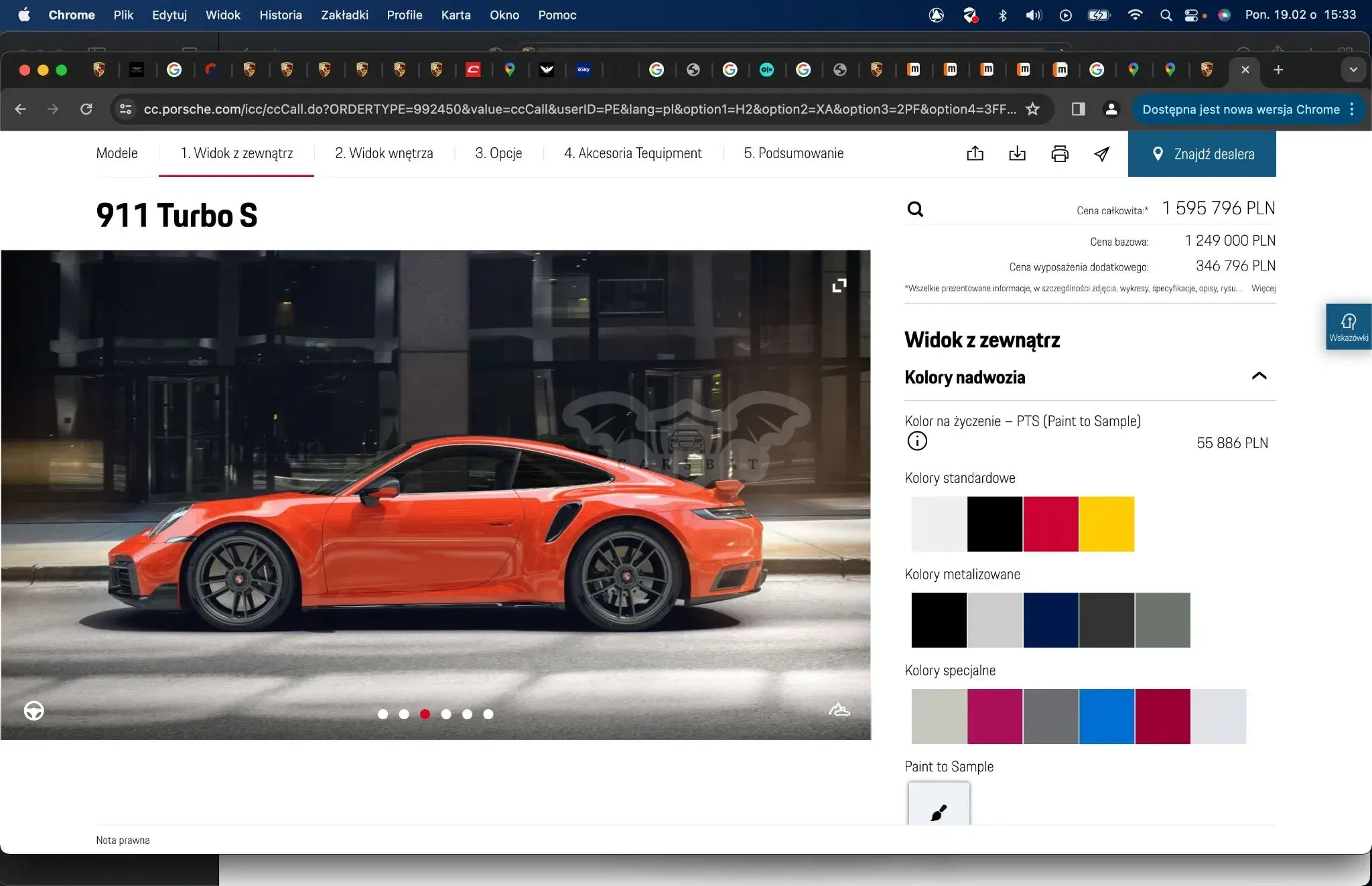Click the Chrome profile avatar icon
Image resolution: width=1372 pixels, height=886 pixels.
pyautogui.click(x=1111, y=108)
